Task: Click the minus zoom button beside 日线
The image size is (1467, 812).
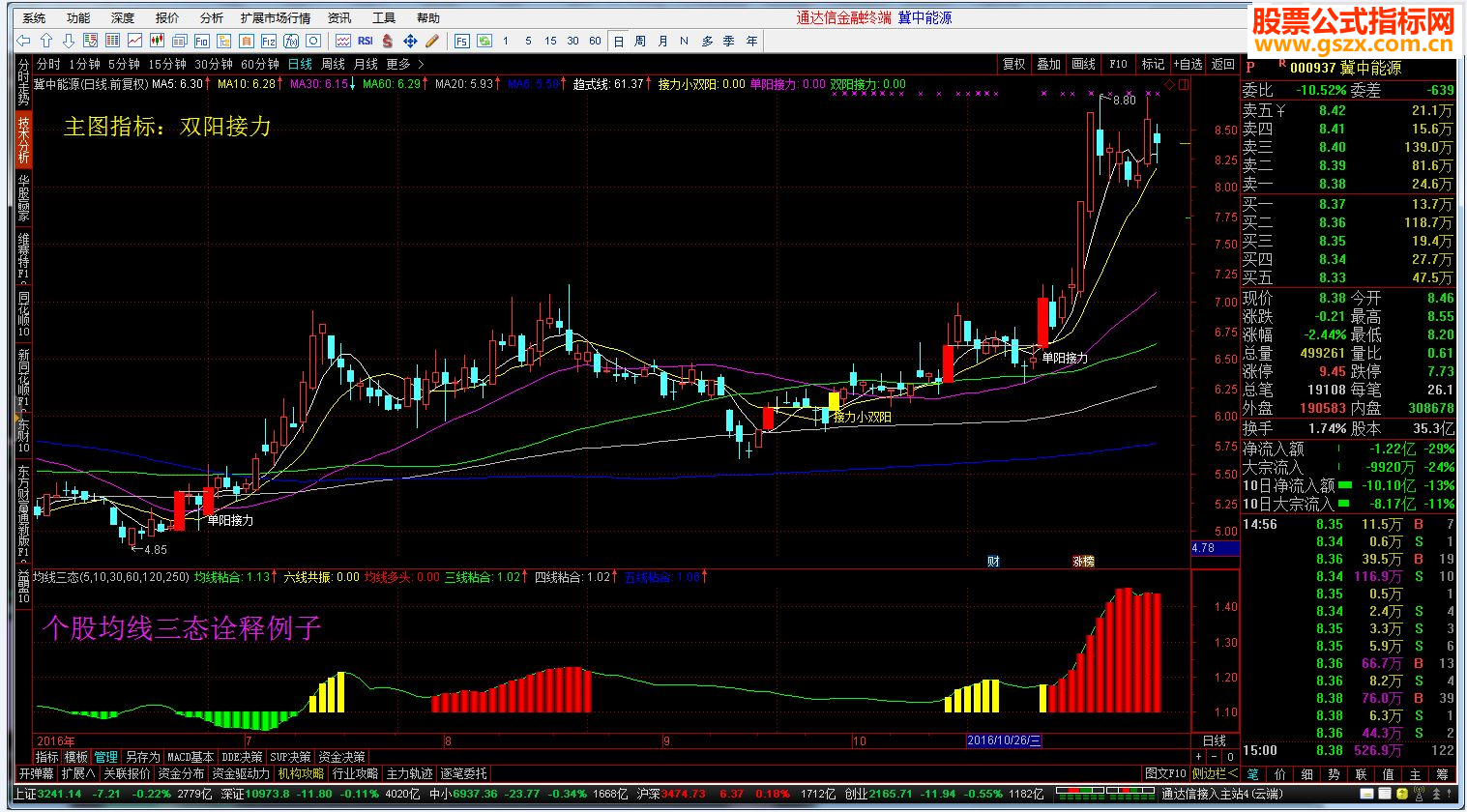Action: coord(1215,757)
